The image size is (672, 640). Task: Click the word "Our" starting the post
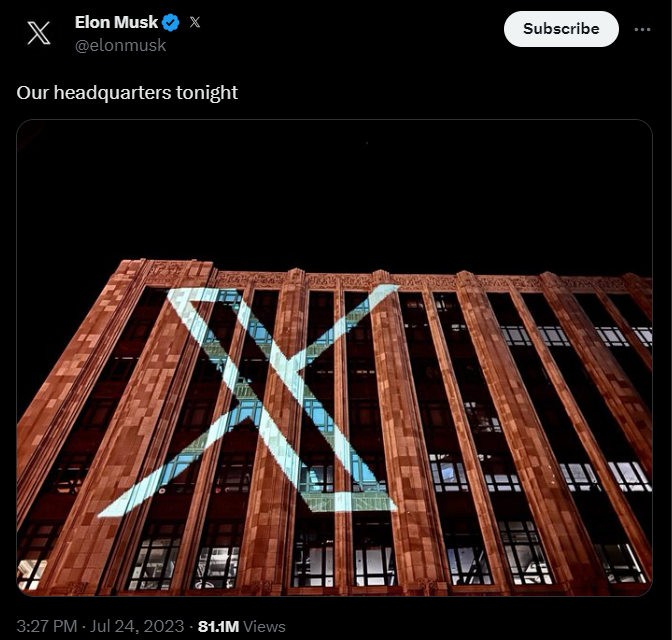click(x=31, y=92)
